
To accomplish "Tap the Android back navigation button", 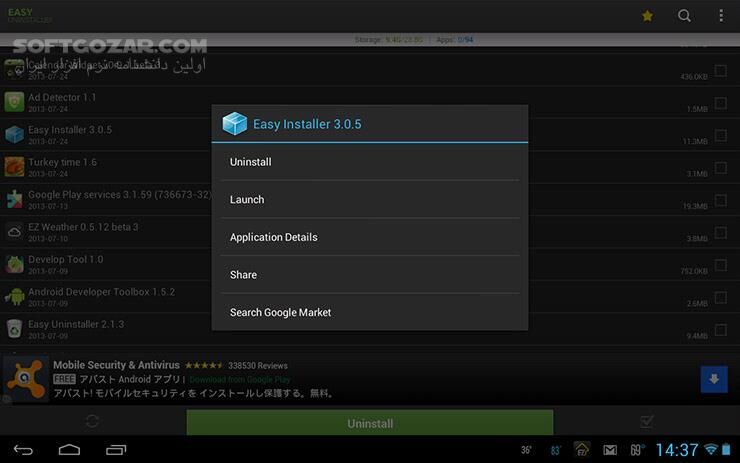I will pos(23,450).
